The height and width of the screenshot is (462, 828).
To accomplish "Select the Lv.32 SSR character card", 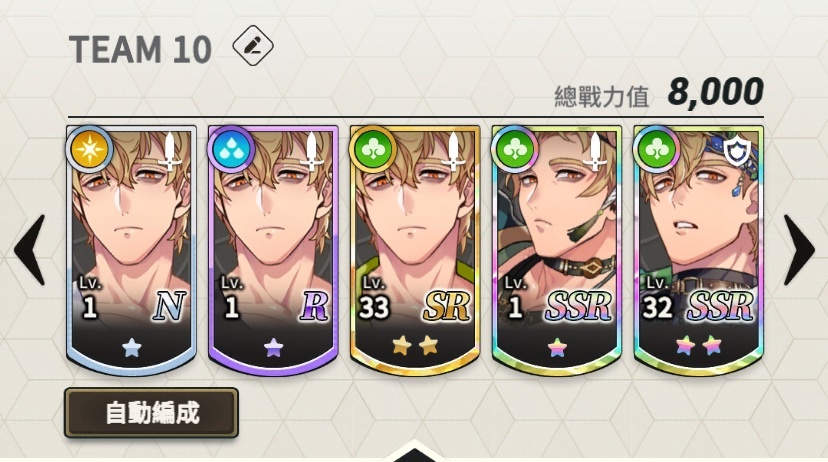I will pos(698,250).
